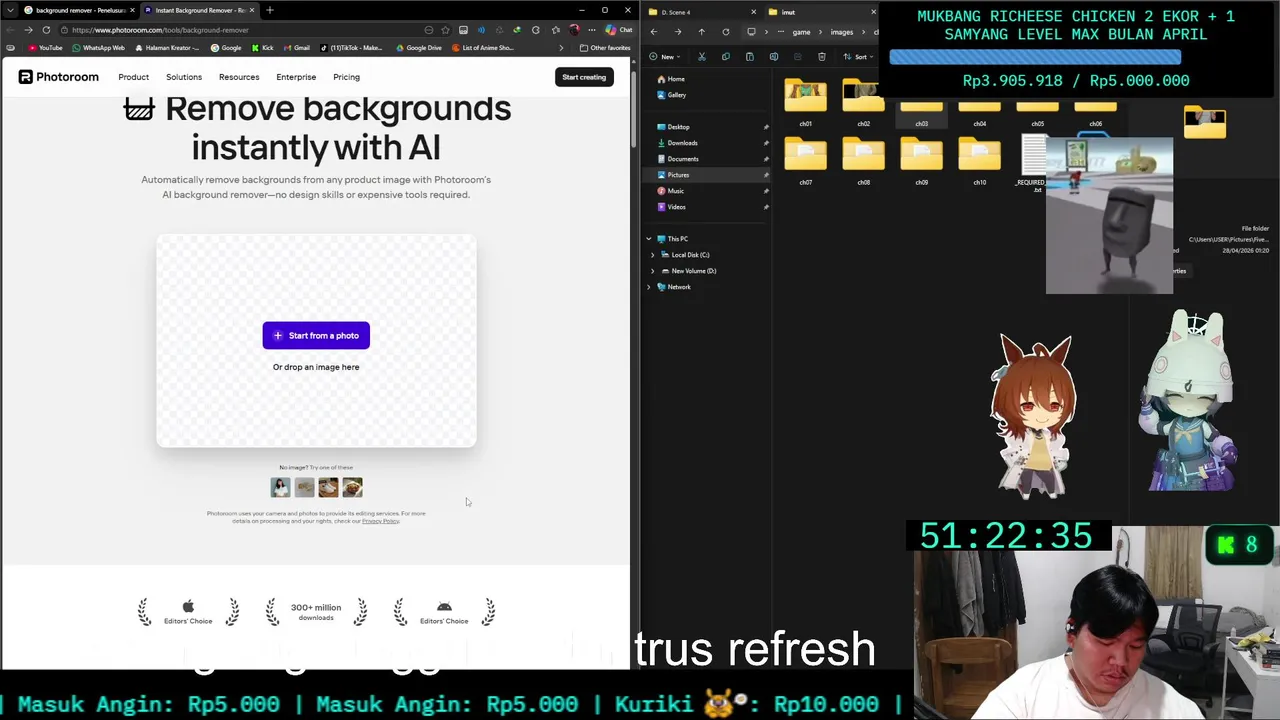Click the browser page vertical scrollbar
Screen dimensions: 1280x720
pyautogui.click(x=633, y=110)
